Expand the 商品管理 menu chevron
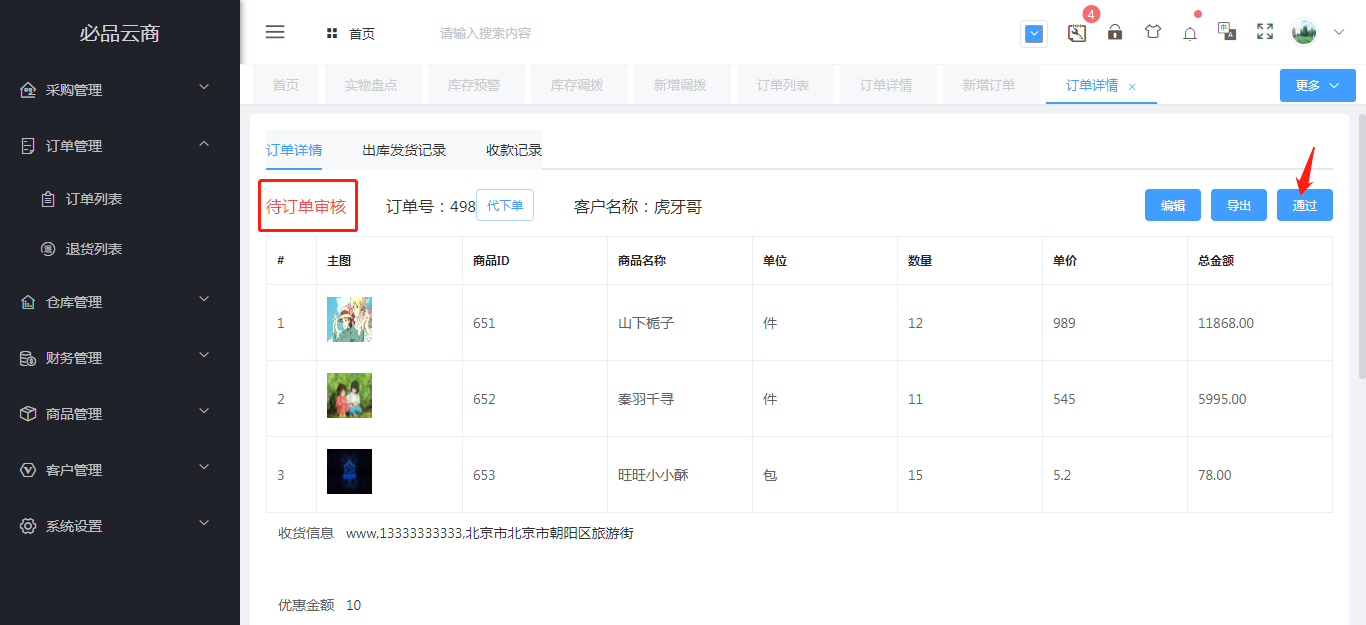The image size is (1366, 625). 204,412
